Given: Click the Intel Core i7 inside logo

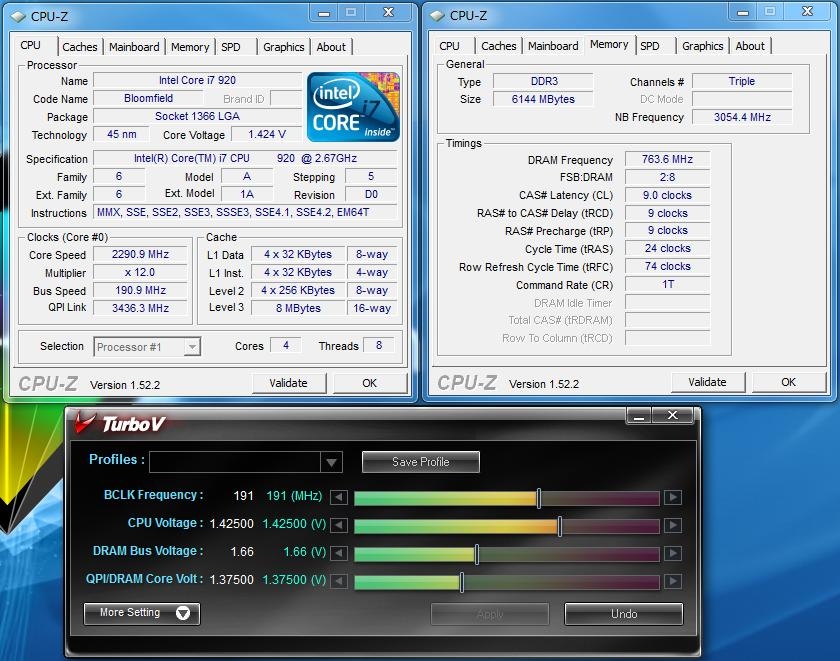Looking at the screenshot, I should pos(353,106).
